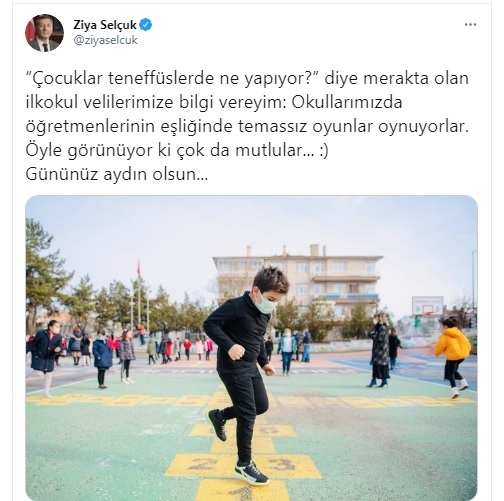The width and height of the screenshot is (504, 501).
Task: Click the child in the yellow jacket
Action: click(453, 356)
